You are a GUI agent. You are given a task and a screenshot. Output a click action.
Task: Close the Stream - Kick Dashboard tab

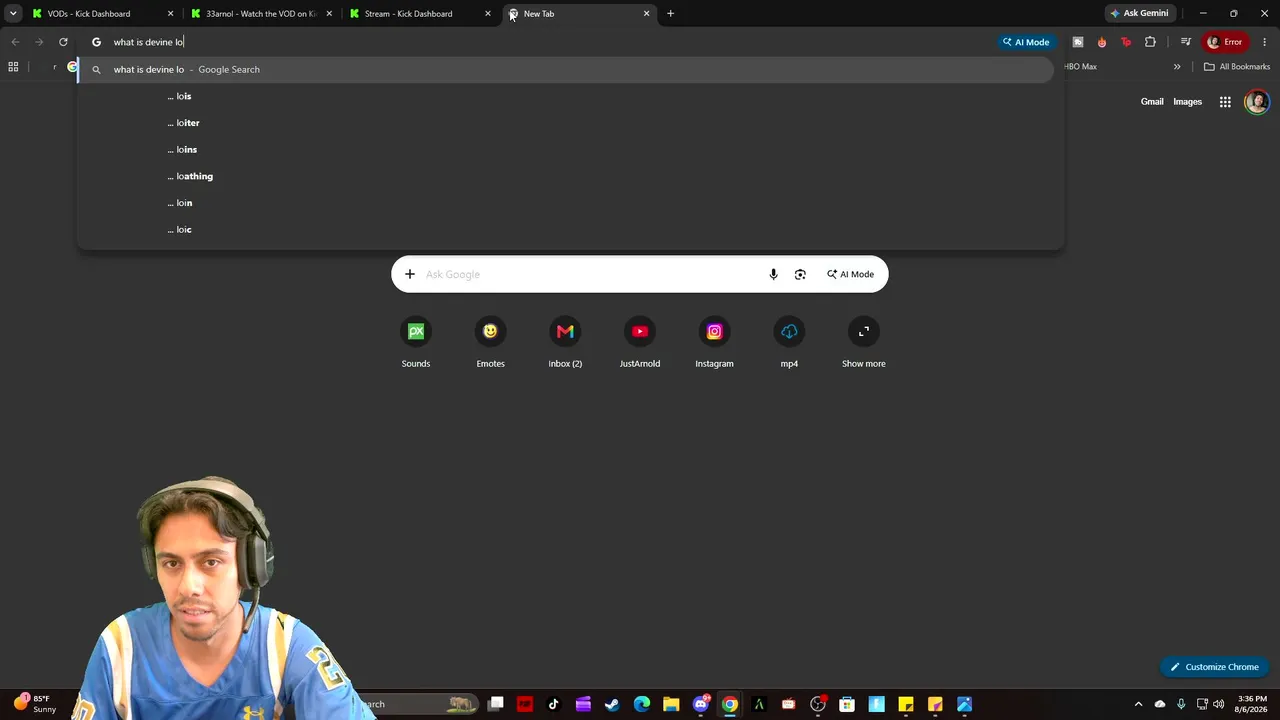[x=488, y=14]
